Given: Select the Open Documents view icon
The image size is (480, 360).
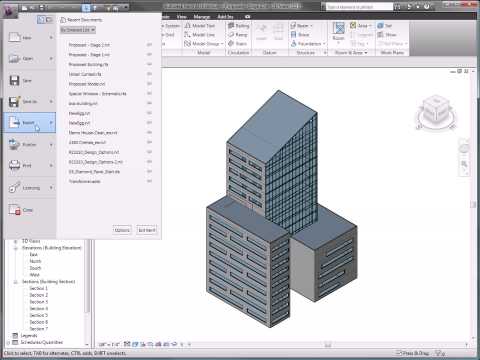Looking at the screenshot, I should click(49, 20).
